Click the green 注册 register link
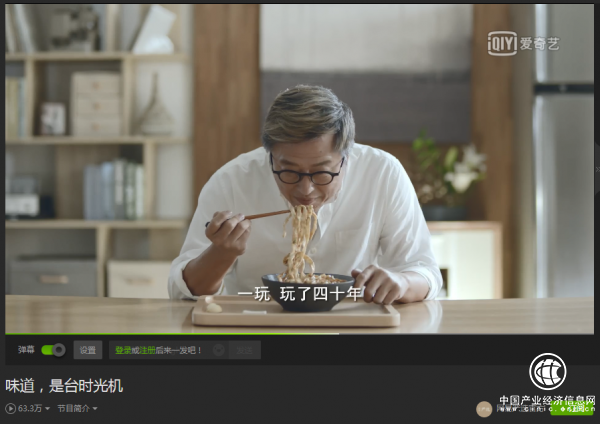The height and width of the screenshot is (424, 600). 147,350
